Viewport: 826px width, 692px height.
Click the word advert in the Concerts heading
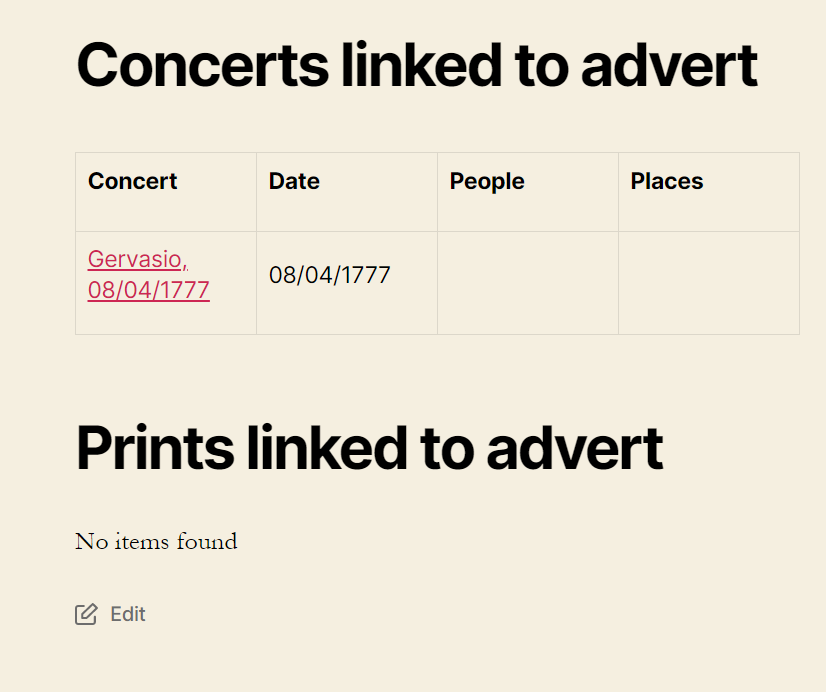coord(670,65)
